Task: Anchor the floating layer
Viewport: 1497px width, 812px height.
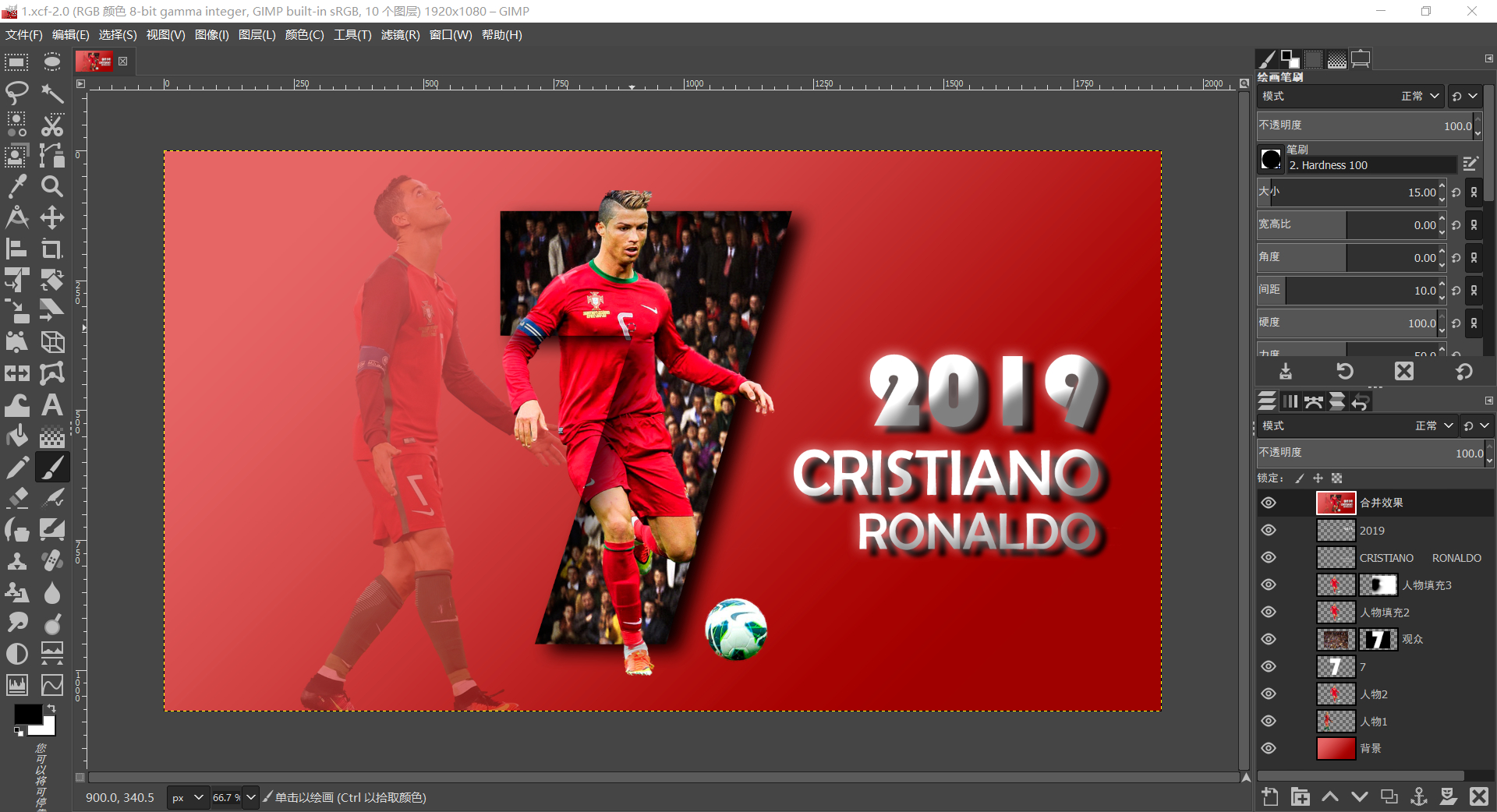Action: [1419, 796]
